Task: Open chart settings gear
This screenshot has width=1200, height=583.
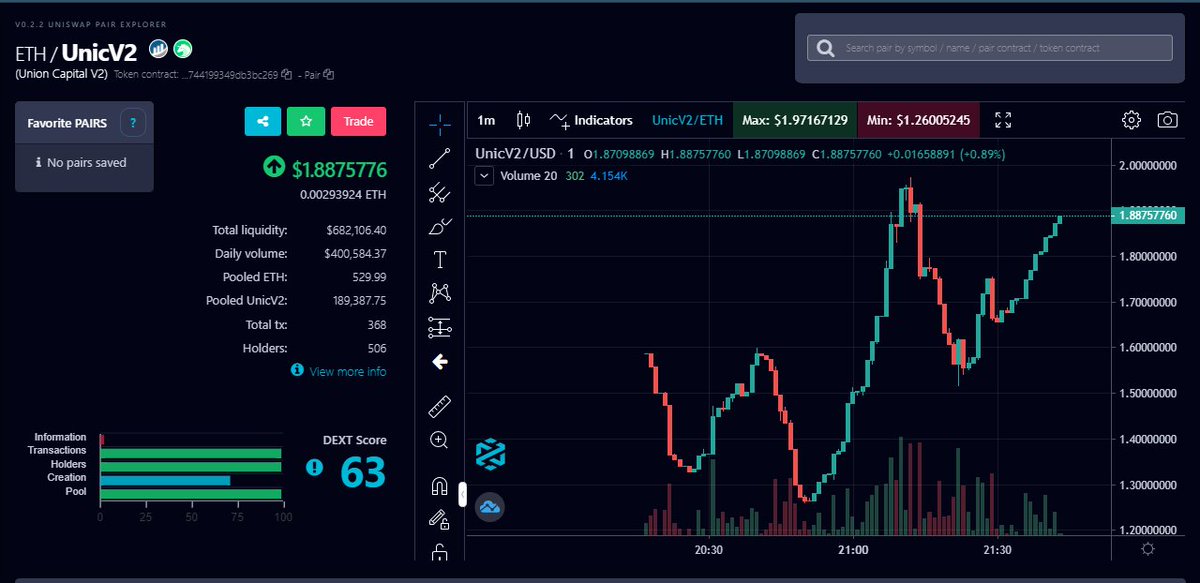Action: pyautogui.click(x=1131, y=120)
